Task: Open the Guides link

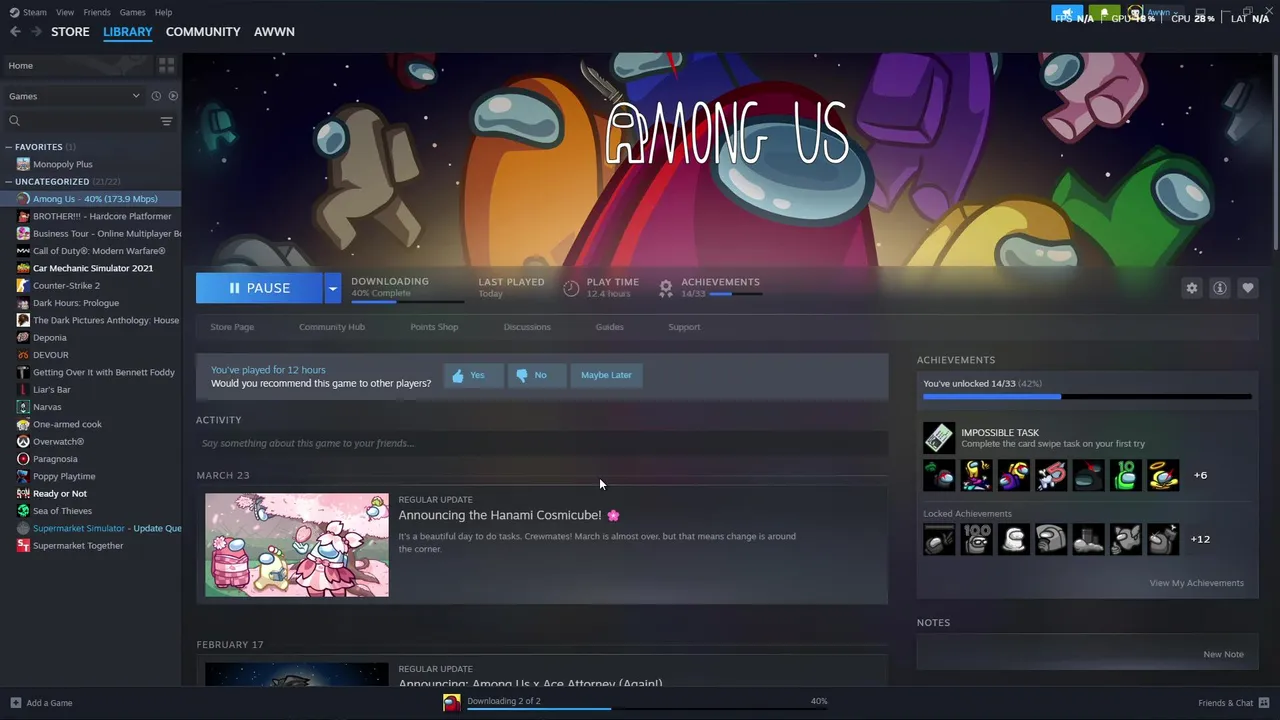Action: coord(609,327)
